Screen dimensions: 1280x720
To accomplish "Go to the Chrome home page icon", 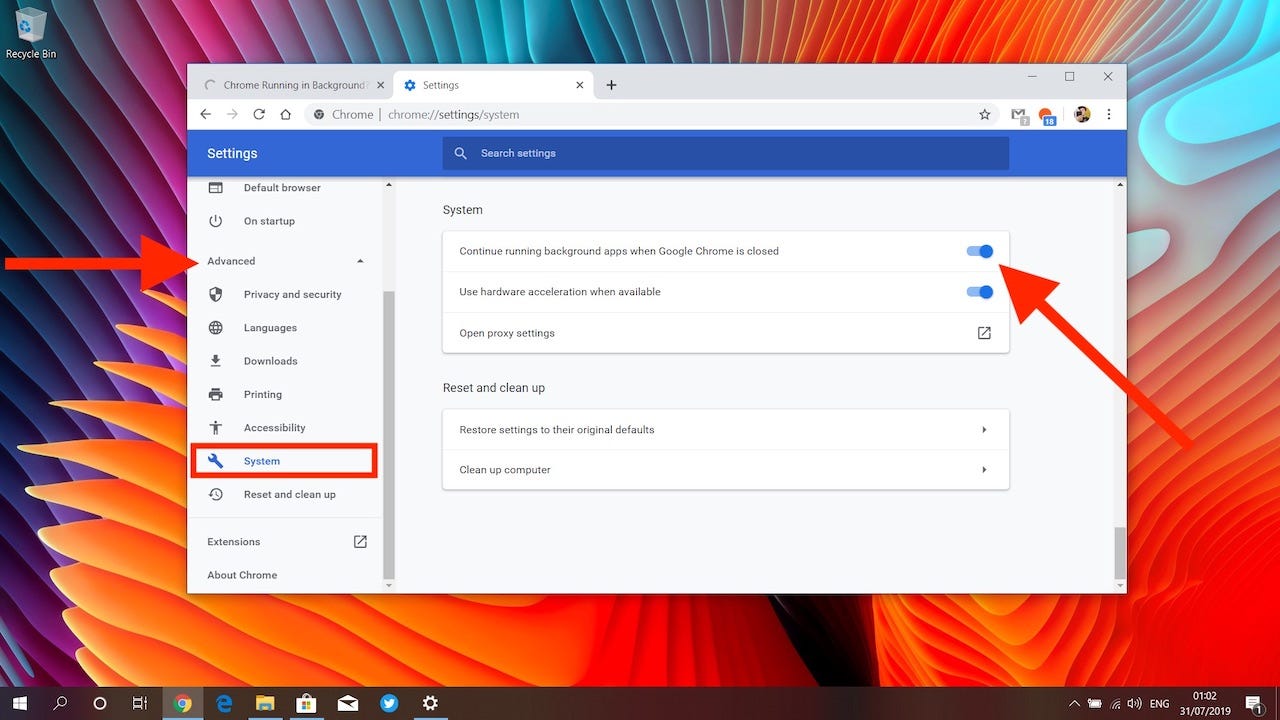I will pyautogui.click(x=285, y=115).
